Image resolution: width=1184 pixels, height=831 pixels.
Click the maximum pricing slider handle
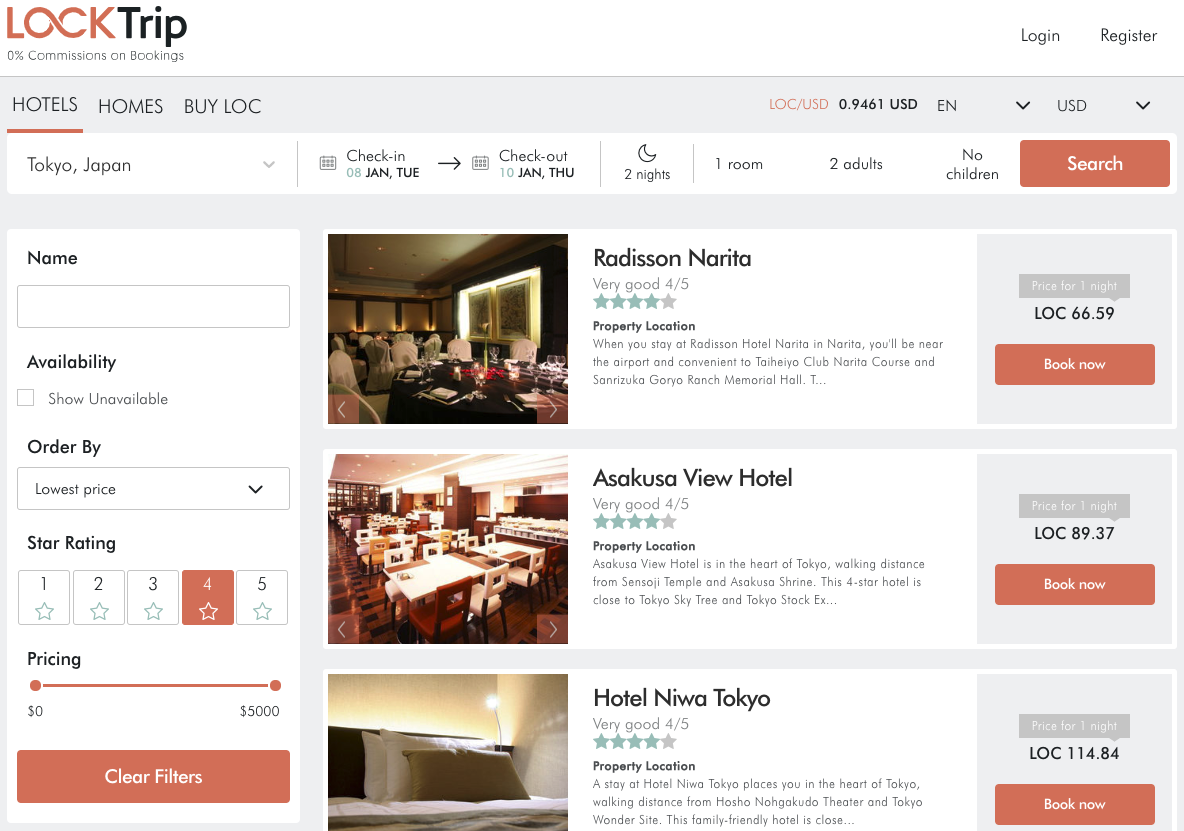(276, 685)
